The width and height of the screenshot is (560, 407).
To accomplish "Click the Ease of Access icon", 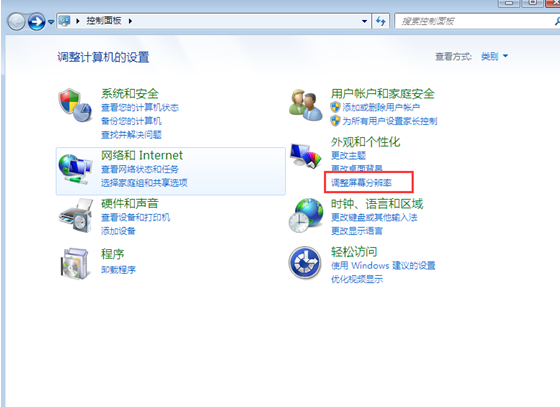I will (305, 263).
